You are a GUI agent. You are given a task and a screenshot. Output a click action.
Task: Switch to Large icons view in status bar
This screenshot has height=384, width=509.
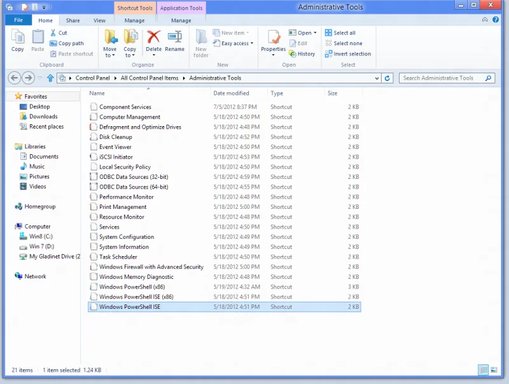494,370
